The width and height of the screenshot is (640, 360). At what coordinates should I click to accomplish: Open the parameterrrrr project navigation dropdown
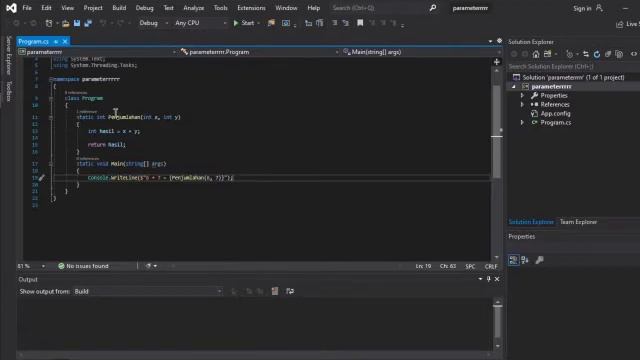pos(97,52)
